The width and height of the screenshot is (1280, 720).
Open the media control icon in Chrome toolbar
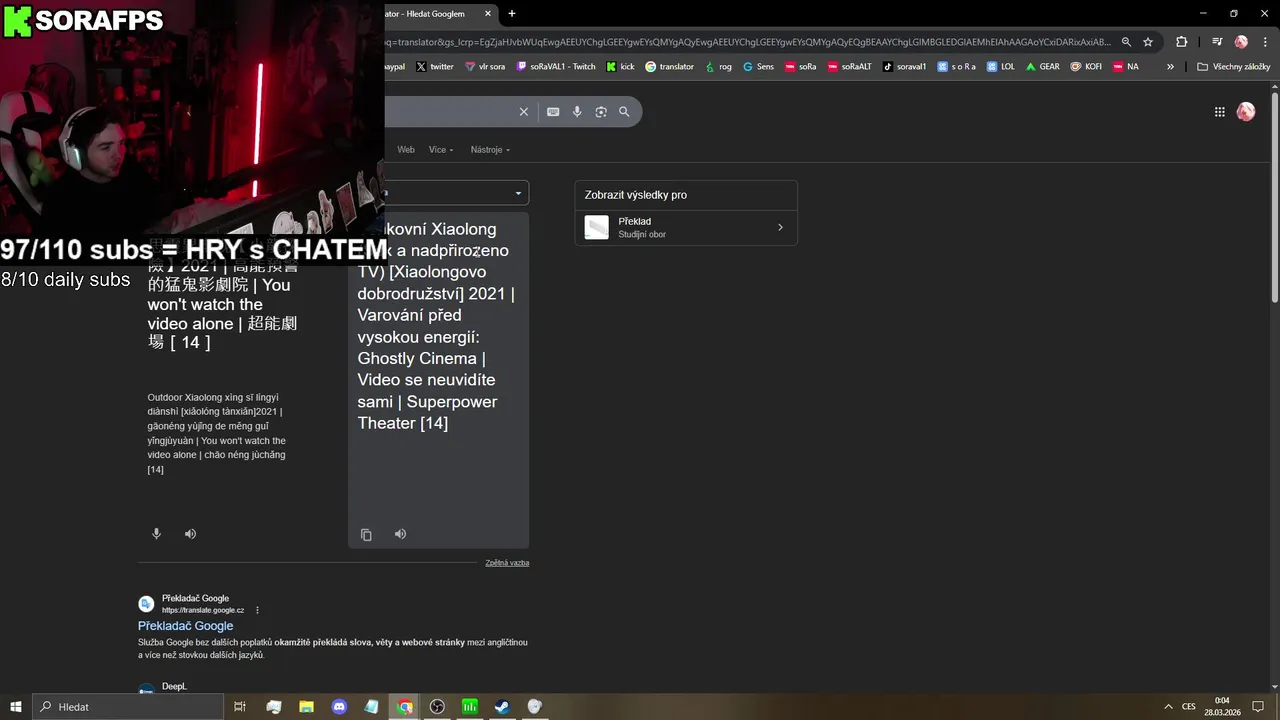point(1217,42)
